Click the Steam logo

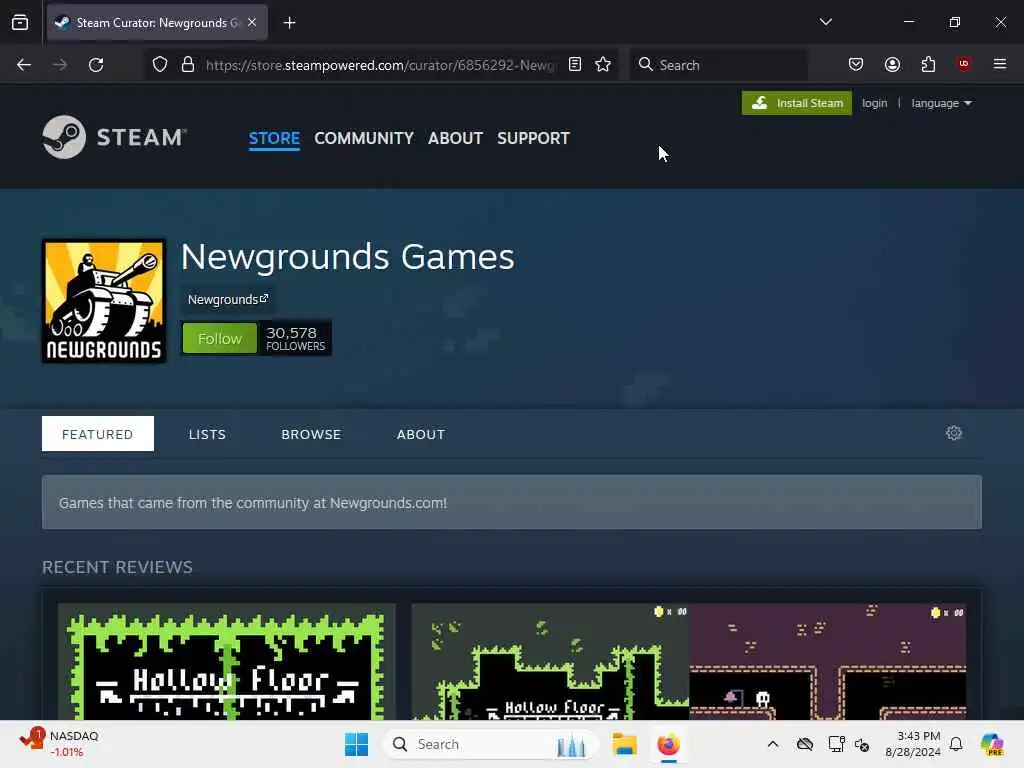pos(115,137)
